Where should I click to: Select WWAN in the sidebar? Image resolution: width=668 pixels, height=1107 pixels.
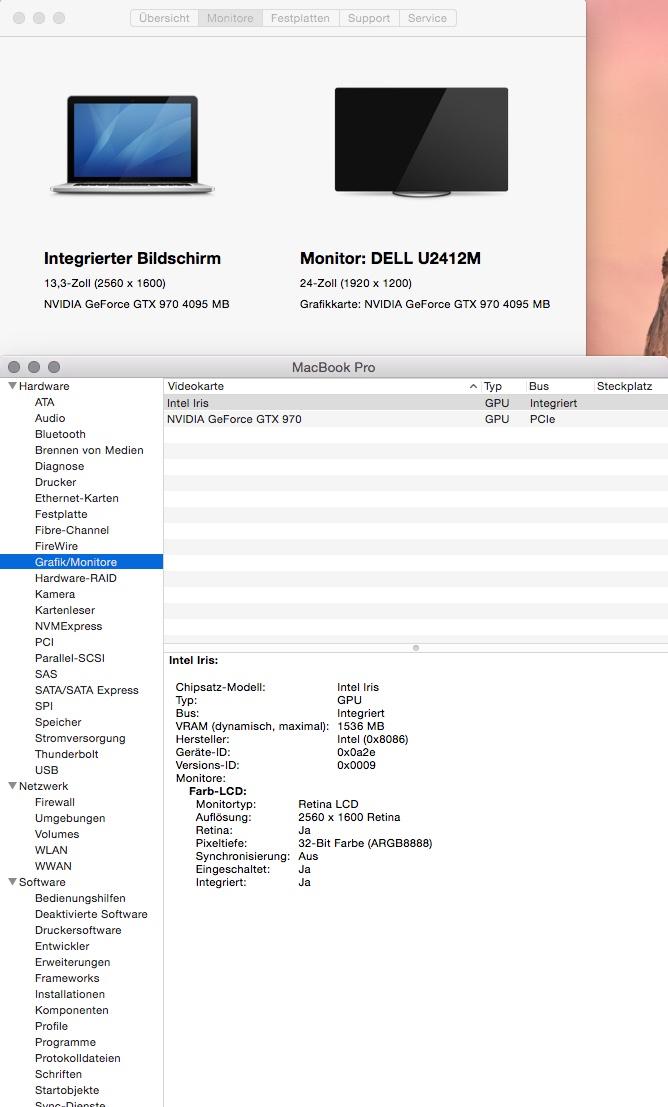pos(54,866)
